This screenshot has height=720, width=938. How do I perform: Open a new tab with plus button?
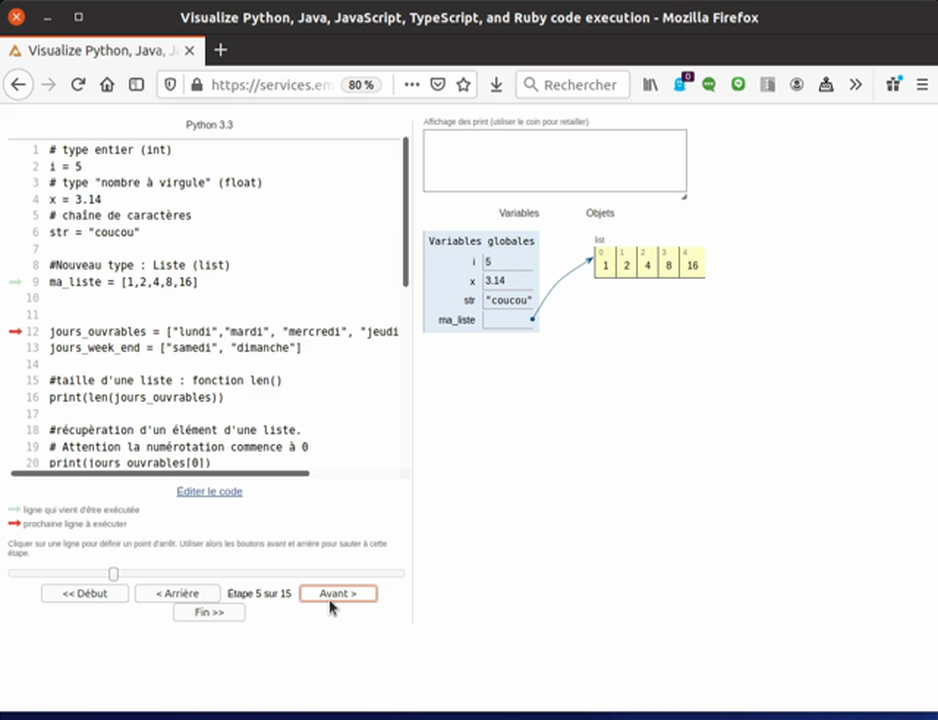[x=221, y=50]
